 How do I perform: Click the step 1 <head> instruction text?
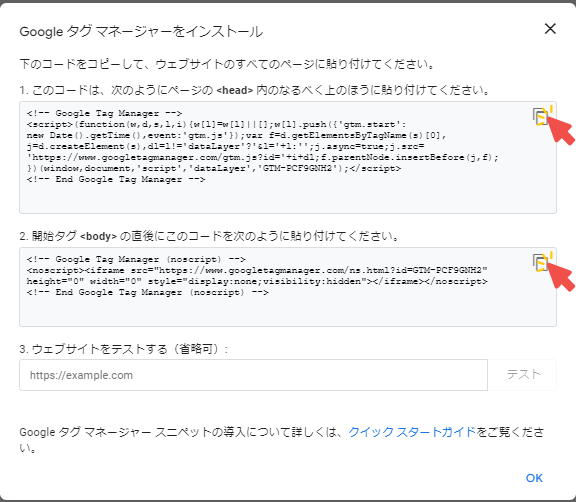(255, 90)
